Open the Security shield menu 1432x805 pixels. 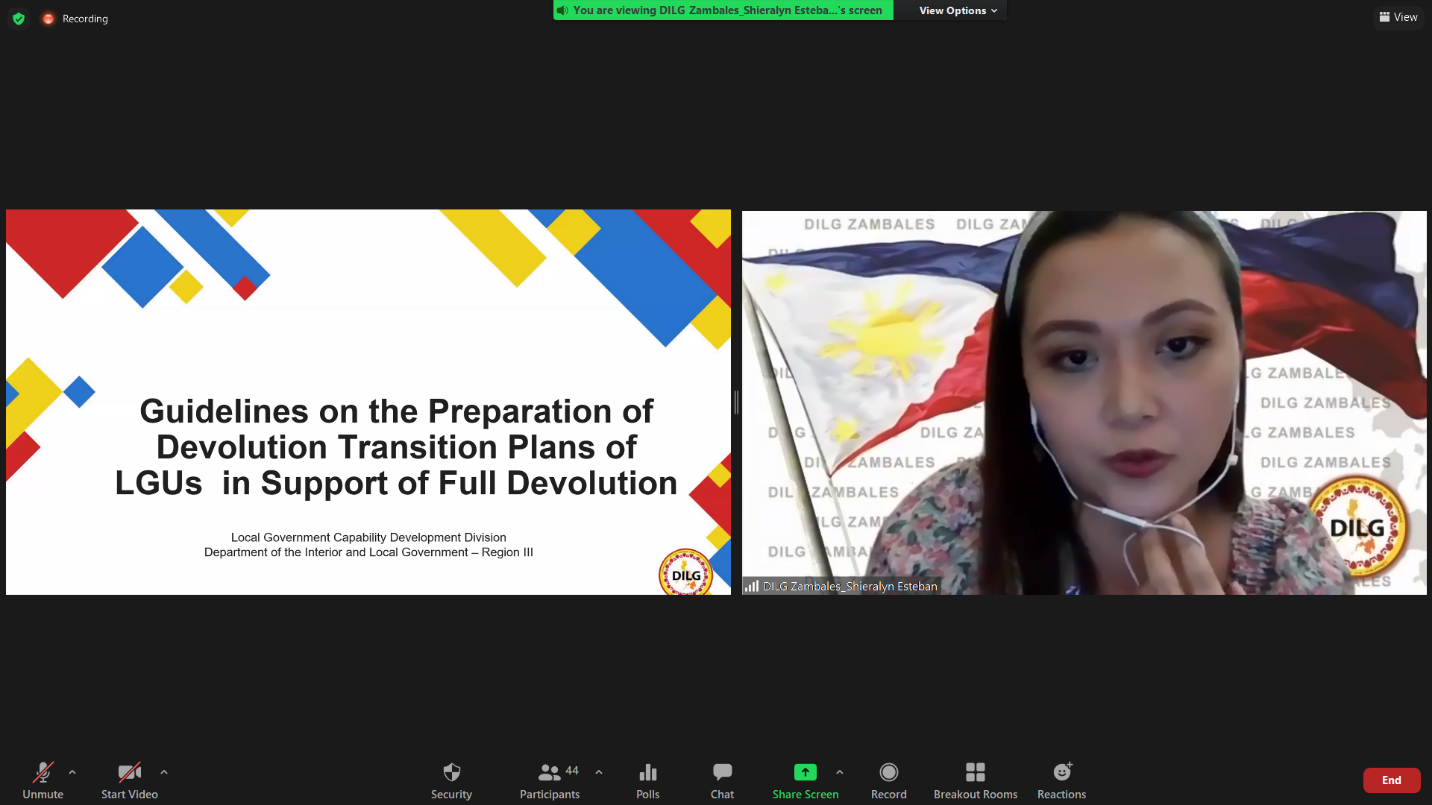pos(451,780)
